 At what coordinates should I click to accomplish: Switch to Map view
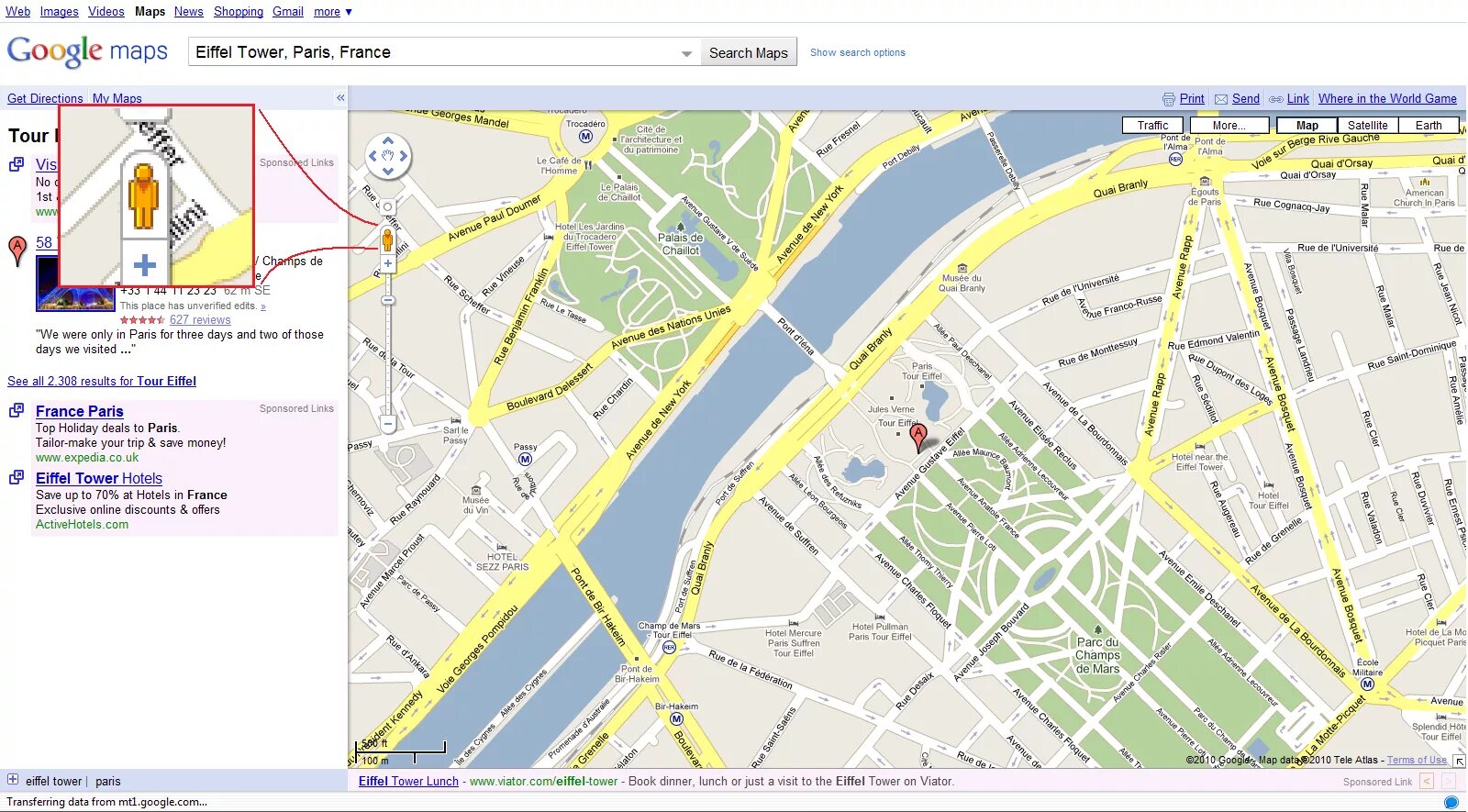[x=1307, y=126]
